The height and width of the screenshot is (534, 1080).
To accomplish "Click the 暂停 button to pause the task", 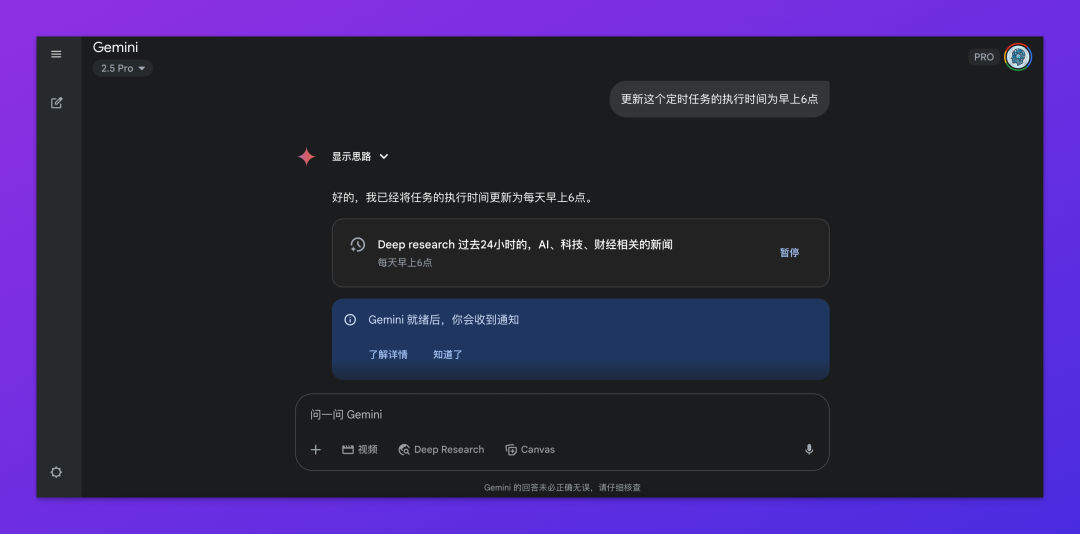I will (789, 253).
